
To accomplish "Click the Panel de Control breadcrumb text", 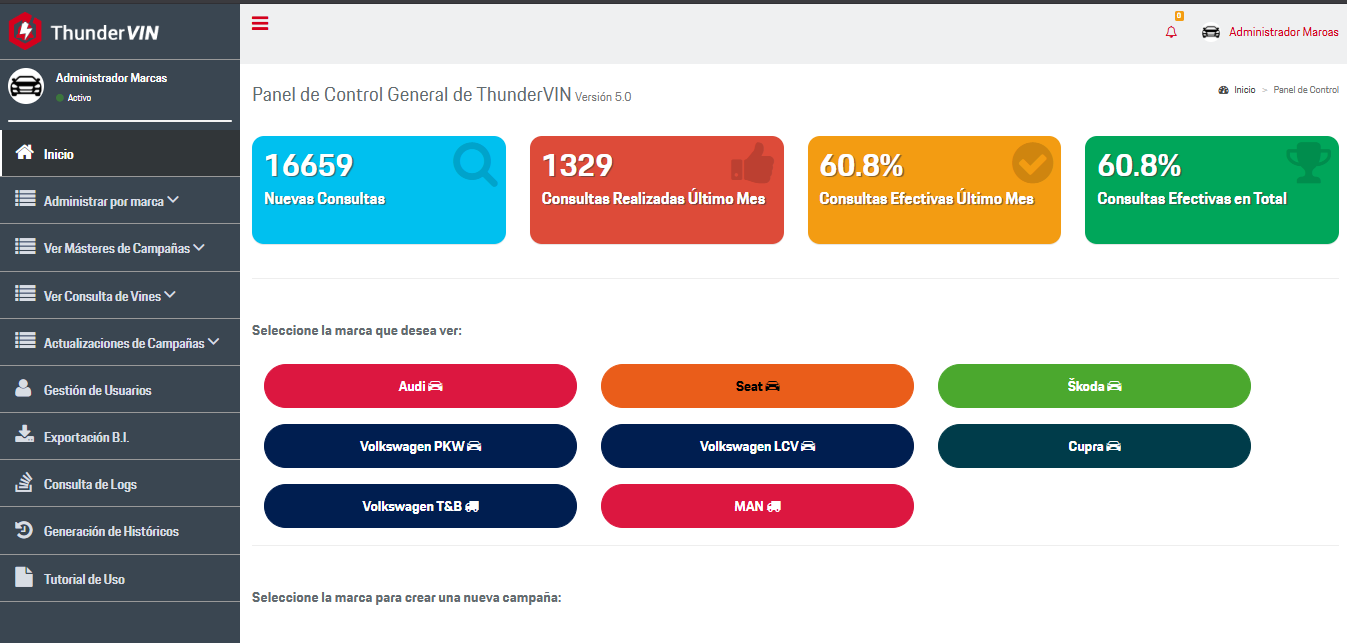I will pyautogui.click(x=1306, y=90).
